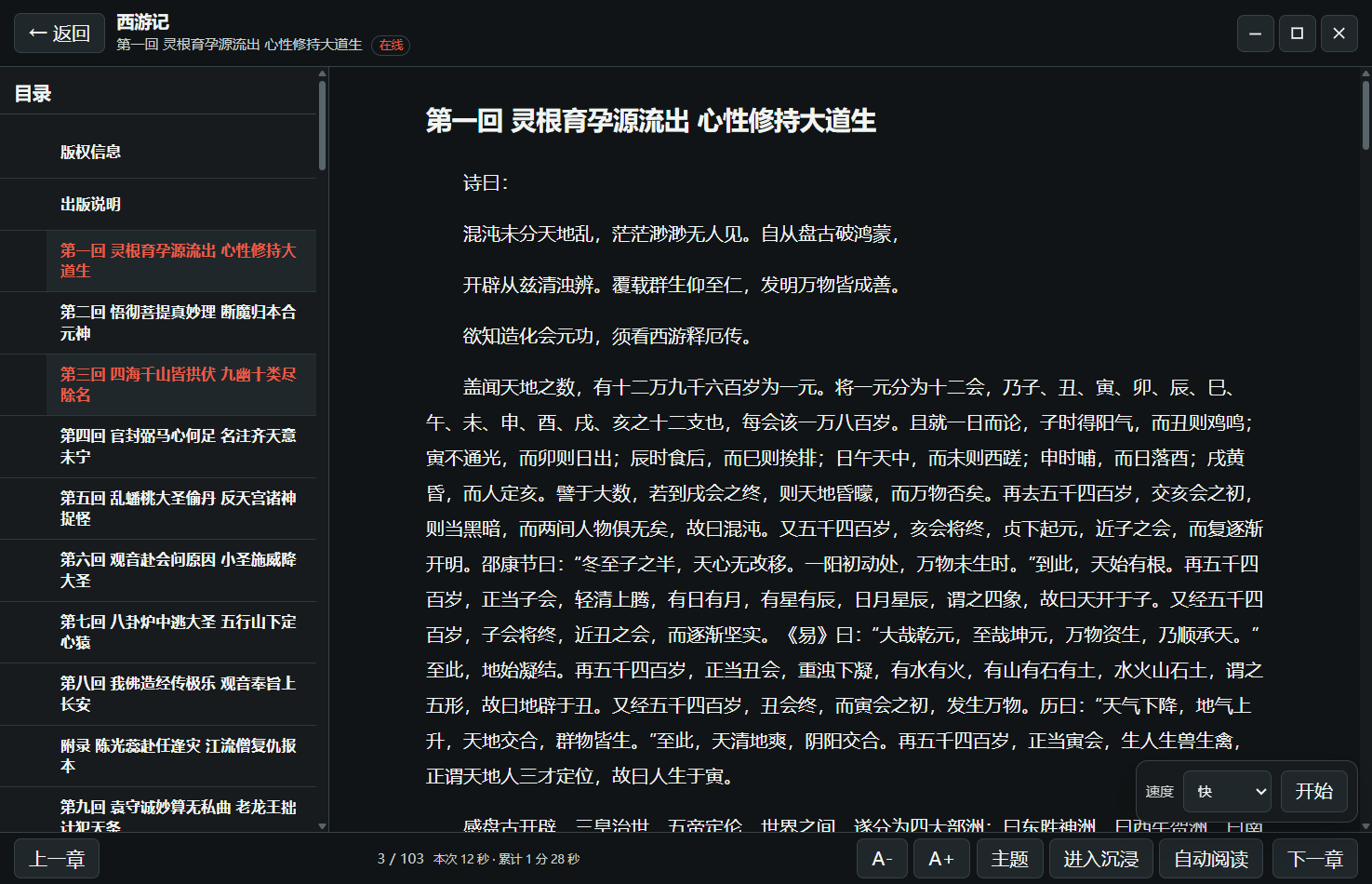The width and height of the screenshot is (1372, 884).
Task: Select chapter 第一回 灵根育孕源流出 in contents
Action: 158,261
